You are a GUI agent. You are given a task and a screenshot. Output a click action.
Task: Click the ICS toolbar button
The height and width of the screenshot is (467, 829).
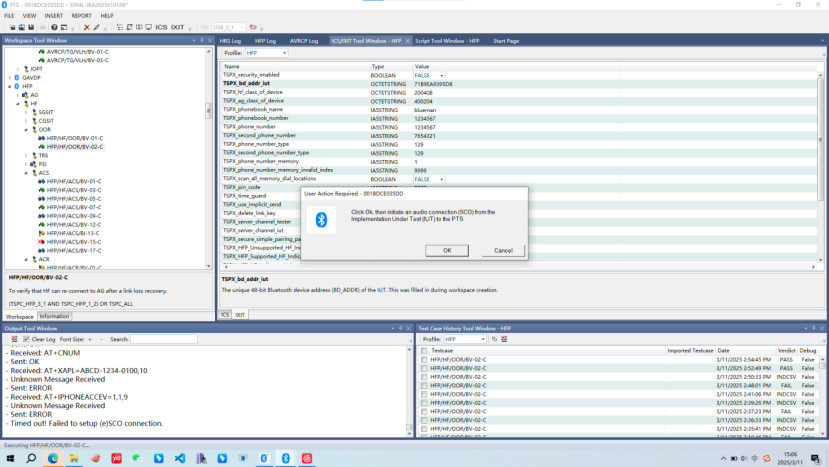161,28
